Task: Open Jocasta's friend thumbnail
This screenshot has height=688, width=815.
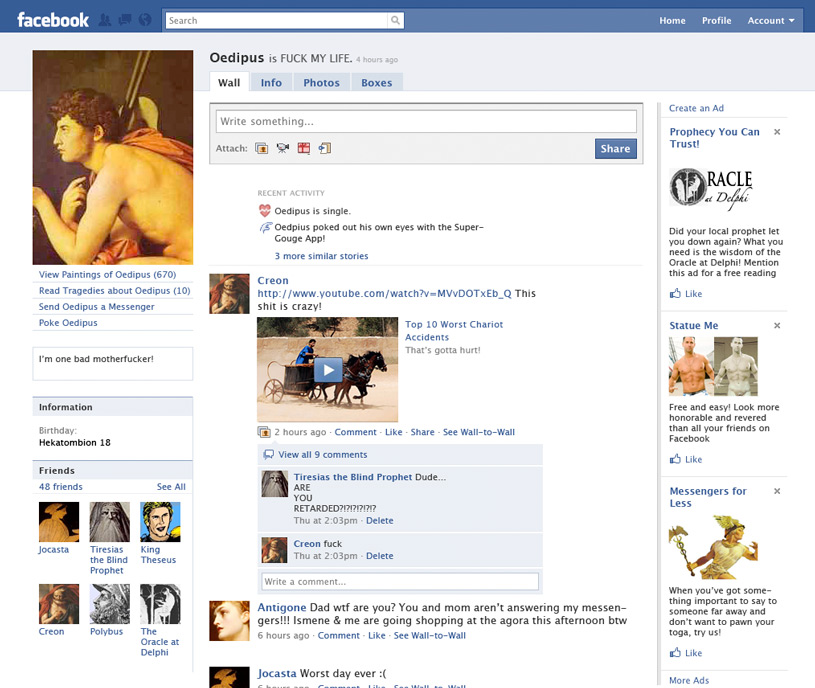Action: [x=59, y=522]
